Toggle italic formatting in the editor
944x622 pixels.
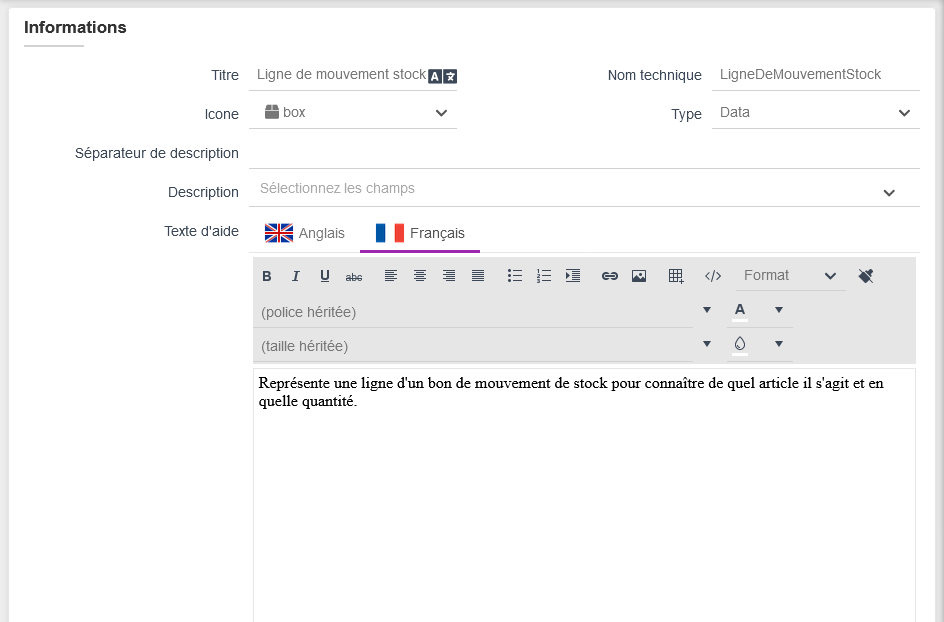[x=296, y=276]
